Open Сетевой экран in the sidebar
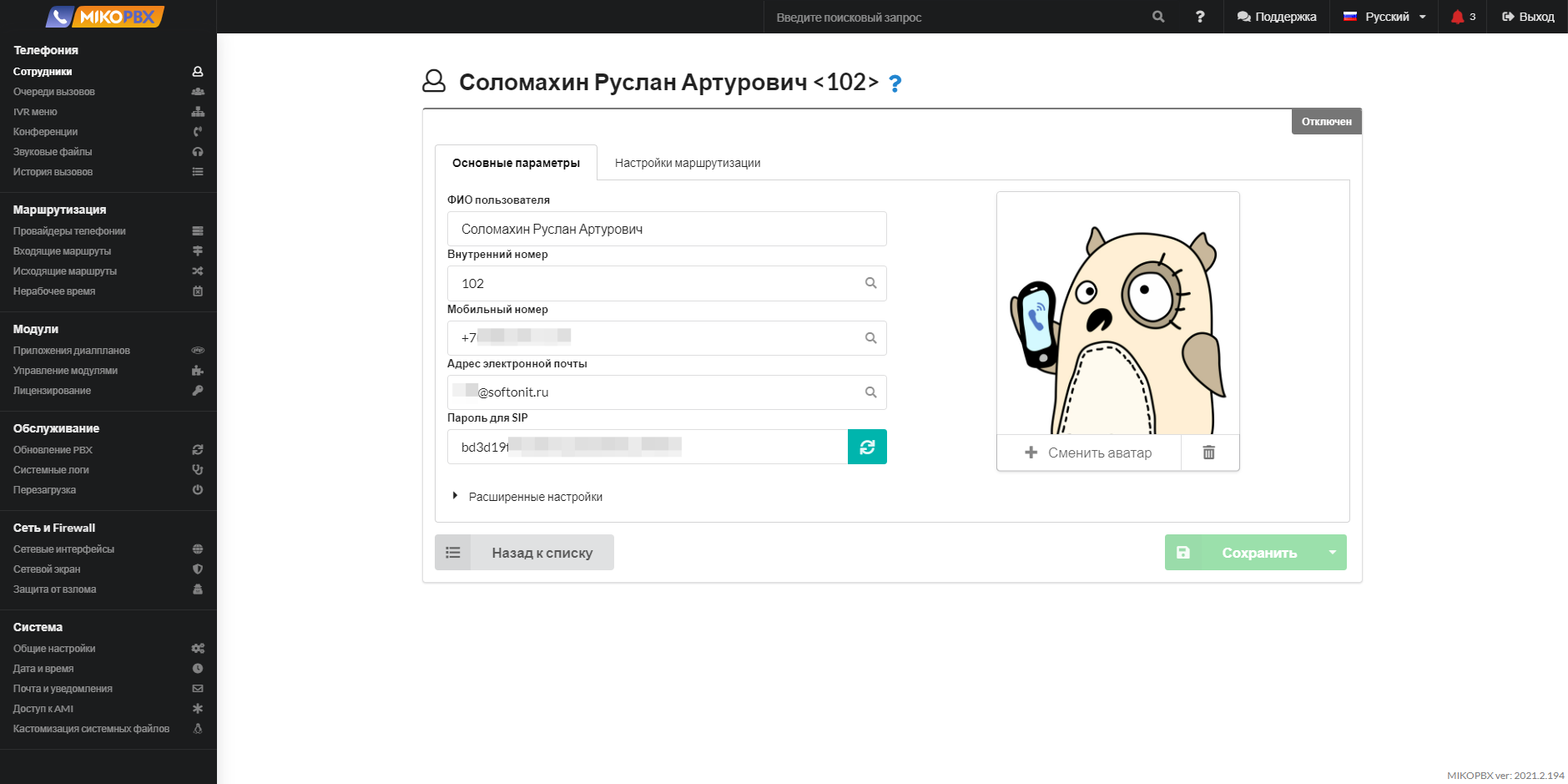 (x=47, y=569)
